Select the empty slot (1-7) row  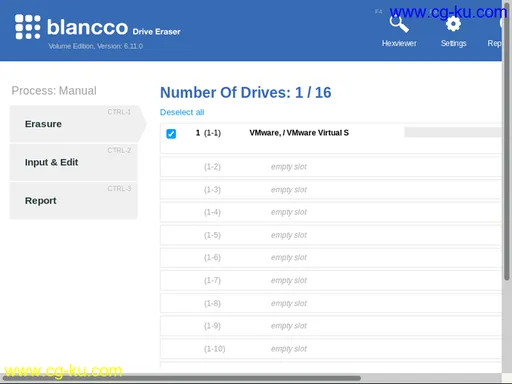pyautogui.click(x=331, y=280)
